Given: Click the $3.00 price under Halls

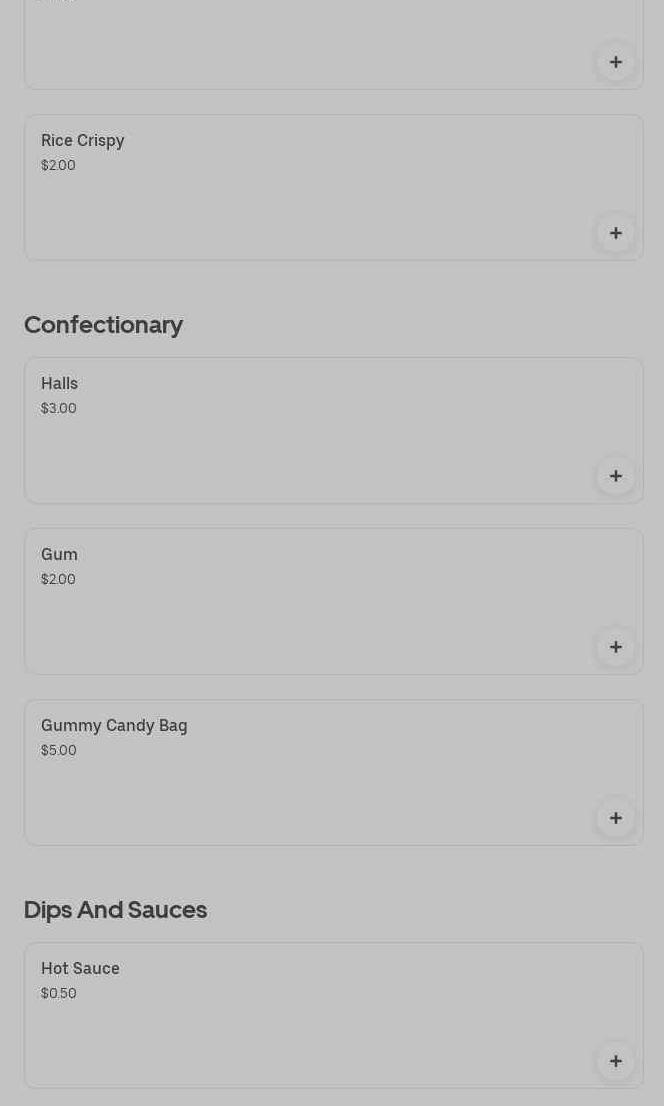Looking at the screenshot, I should [x=59, y=408].
